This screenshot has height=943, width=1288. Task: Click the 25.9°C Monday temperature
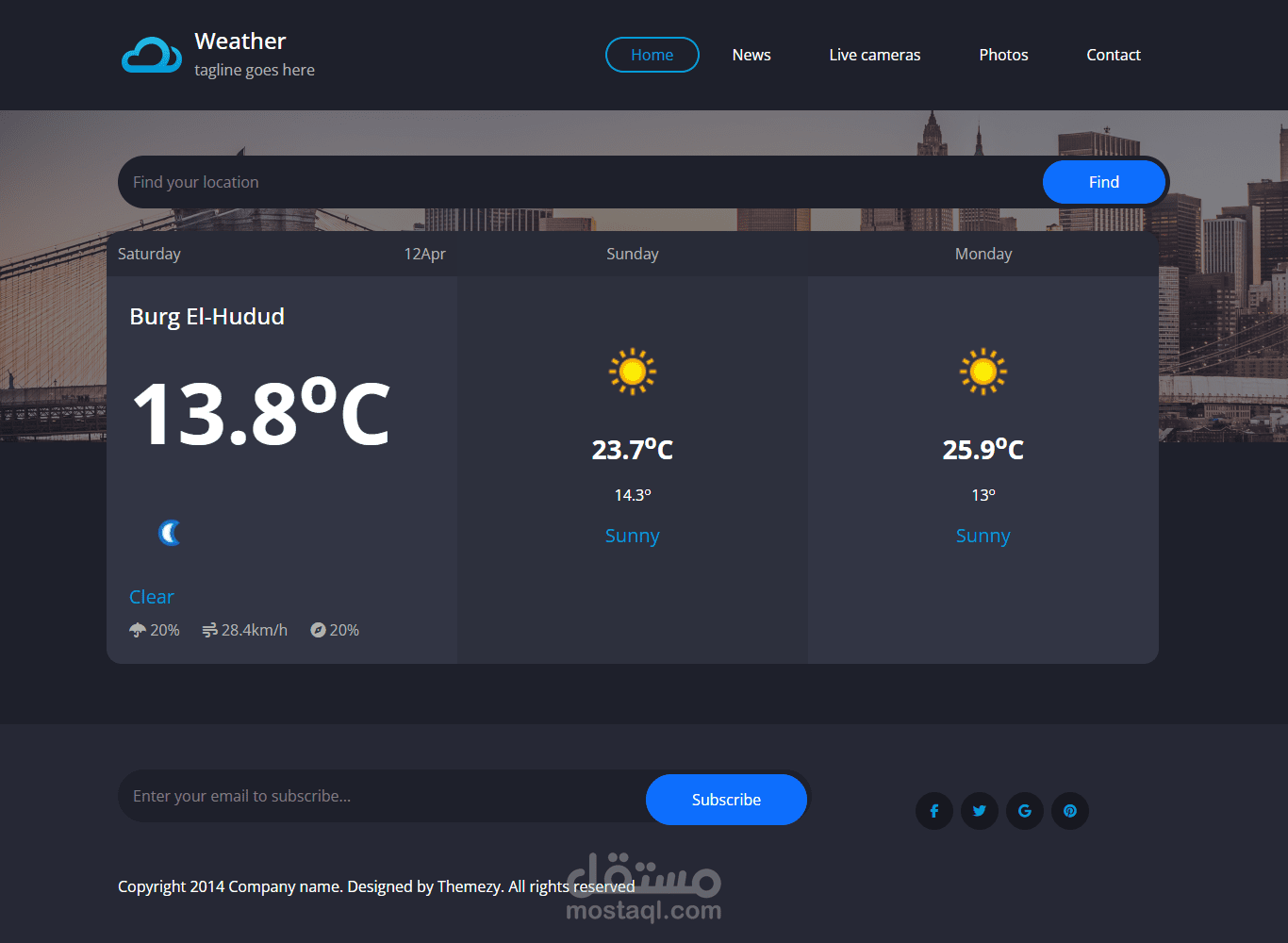point(983,449)
